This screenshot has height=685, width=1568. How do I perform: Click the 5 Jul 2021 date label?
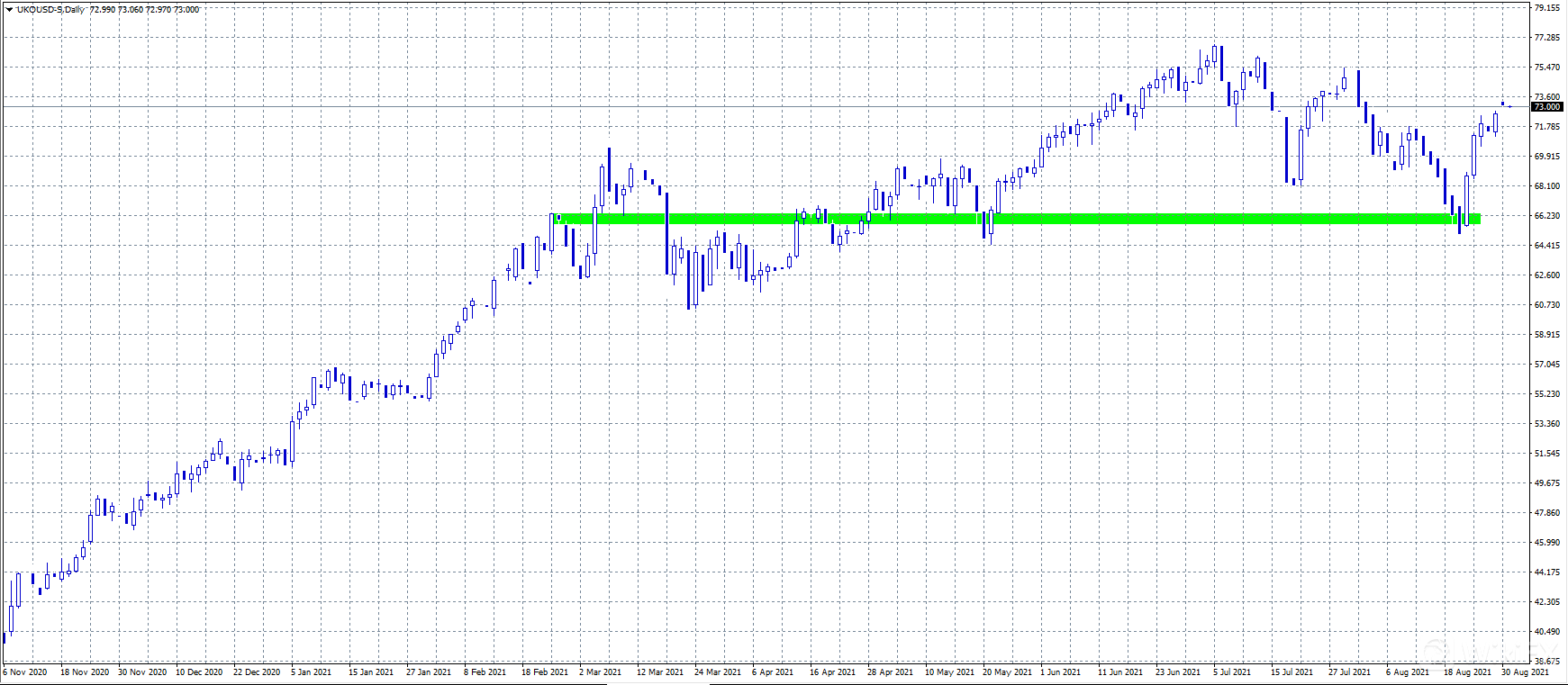click(x=1232, y=672)
